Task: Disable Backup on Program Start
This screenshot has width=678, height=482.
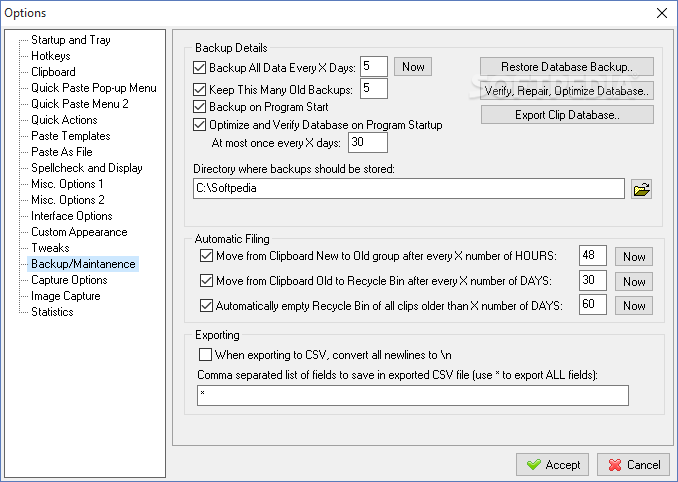Action: (x=199, y=107)
